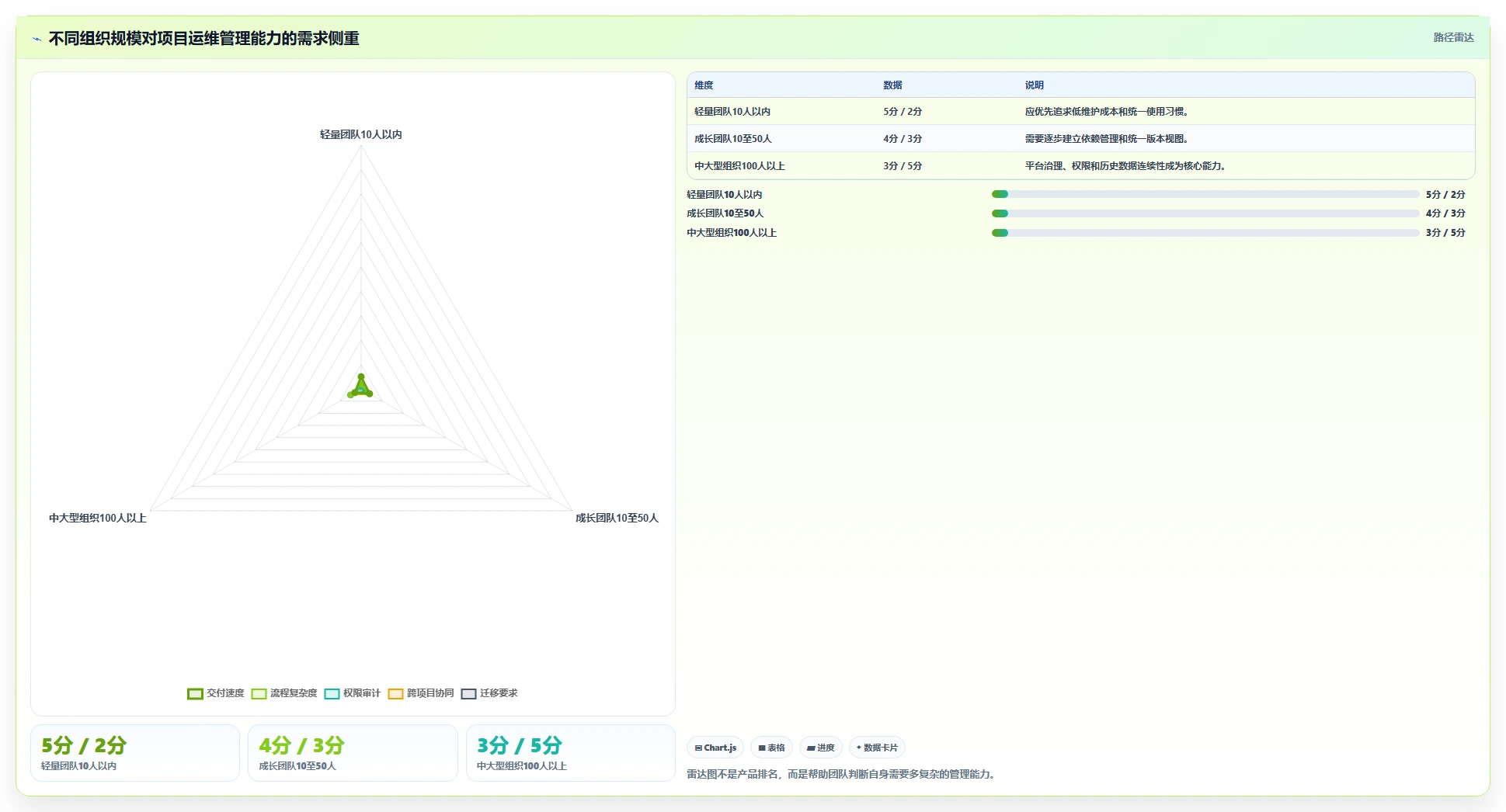The image size is (1506, 812).
Task: Click table cell 轻量团队10人以内
Action: (732, 112)
